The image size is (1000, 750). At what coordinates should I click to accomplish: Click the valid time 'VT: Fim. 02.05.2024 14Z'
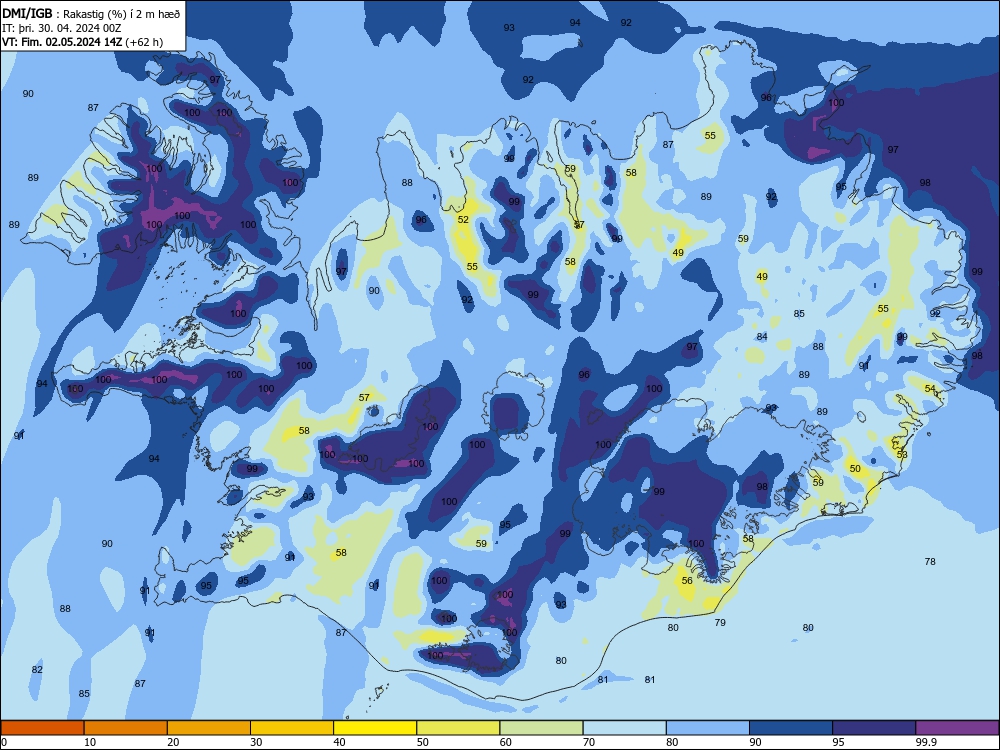pos(62,42)
